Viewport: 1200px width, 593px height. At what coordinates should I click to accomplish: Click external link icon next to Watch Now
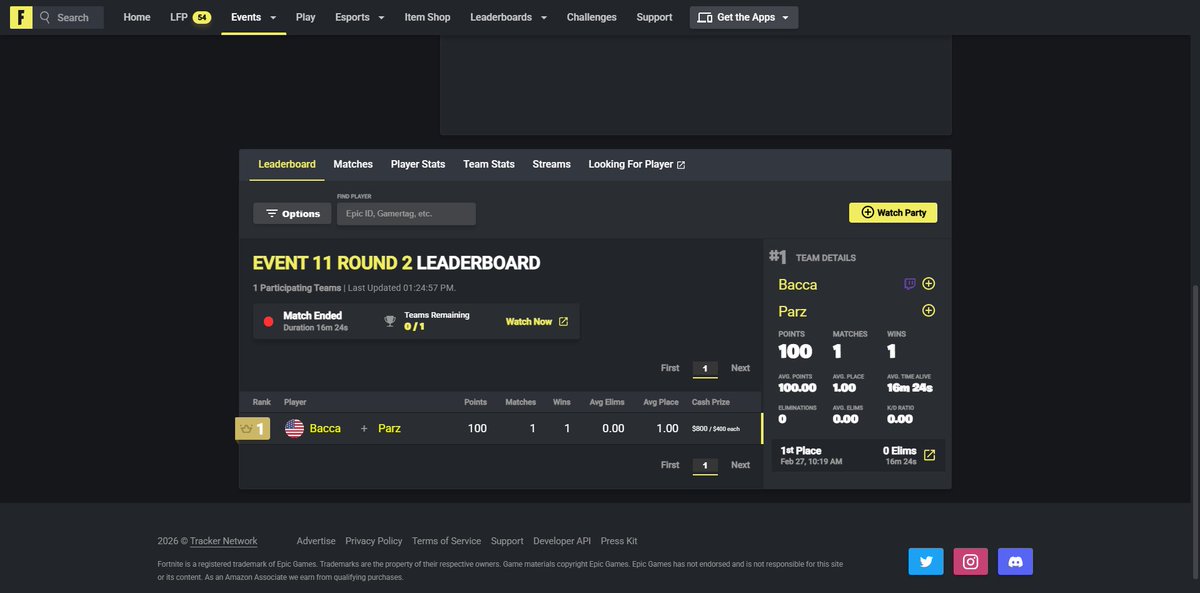[x=563, y=322]
